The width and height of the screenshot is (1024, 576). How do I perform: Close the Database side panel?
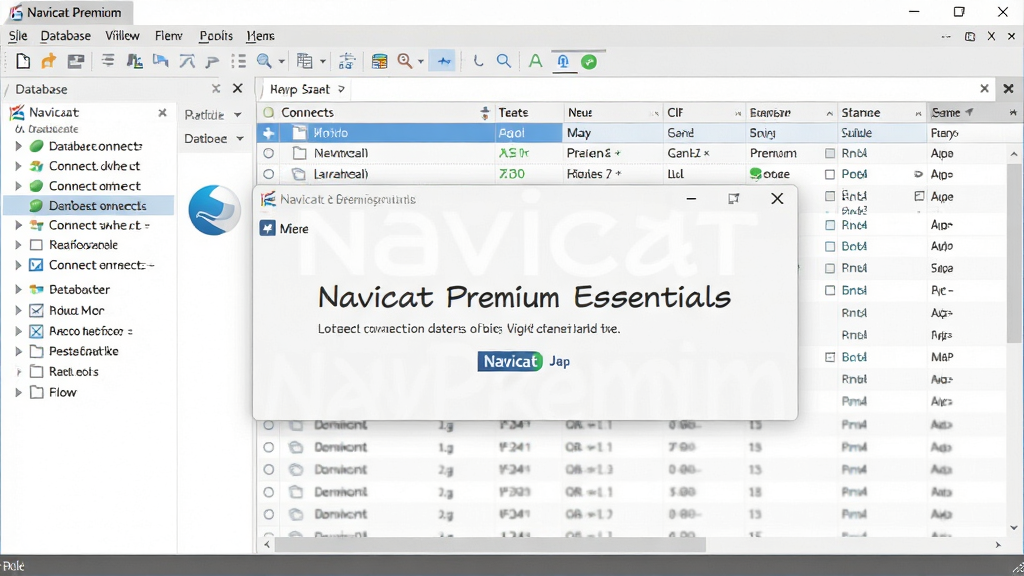(x=238, y=88)
